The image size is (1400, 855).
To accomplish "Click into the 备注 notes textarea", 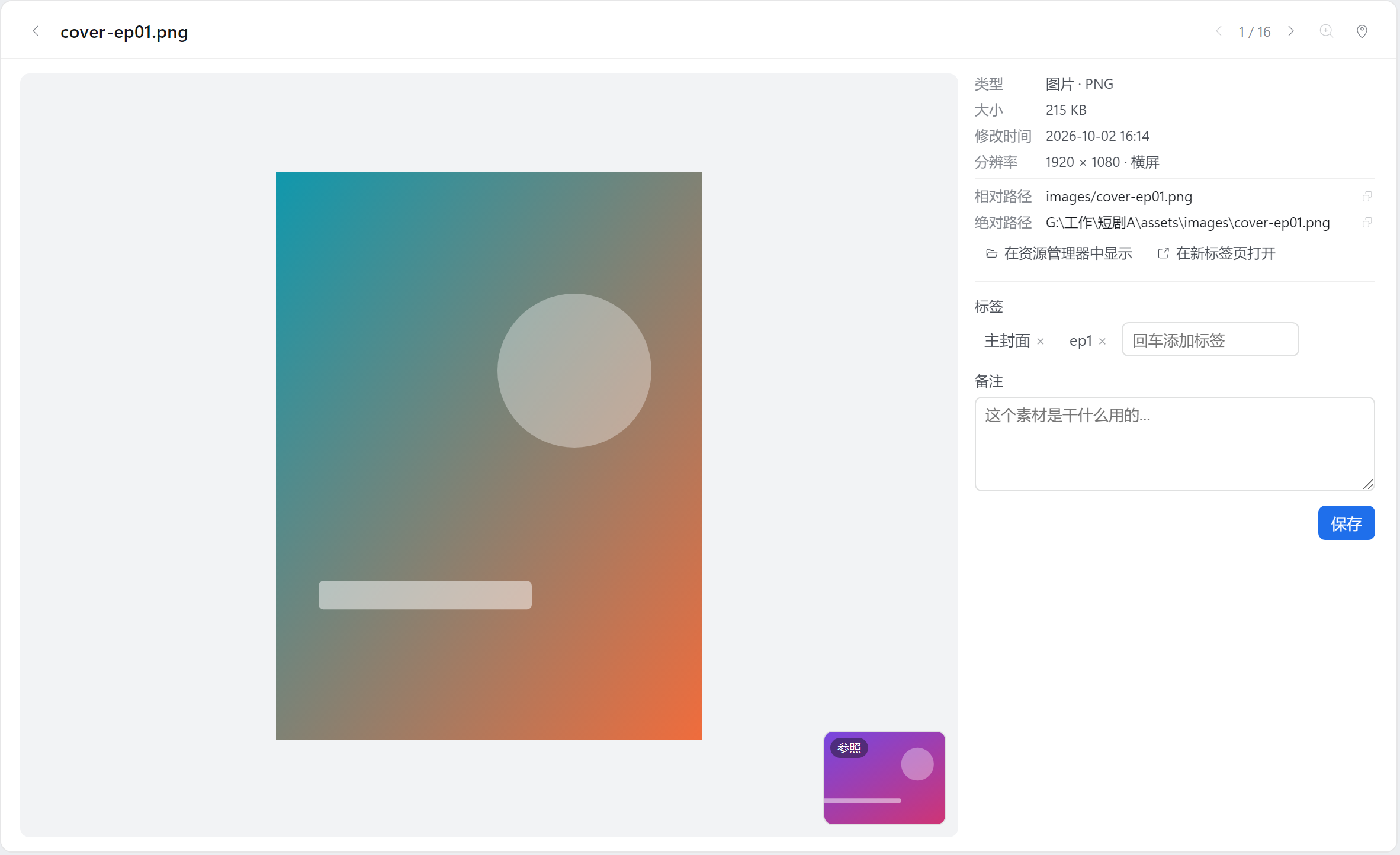I will [x=1174, y=444].
